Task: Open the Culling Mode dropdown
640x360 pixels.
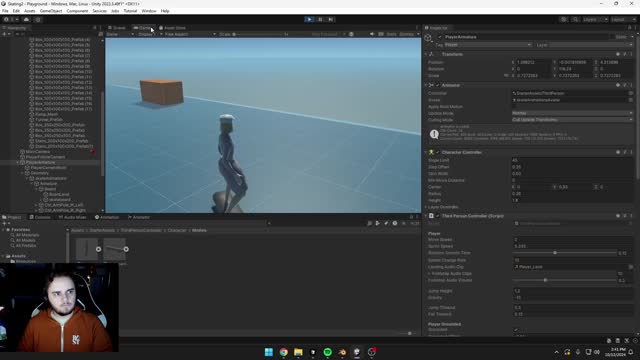Action: point(572,120)
